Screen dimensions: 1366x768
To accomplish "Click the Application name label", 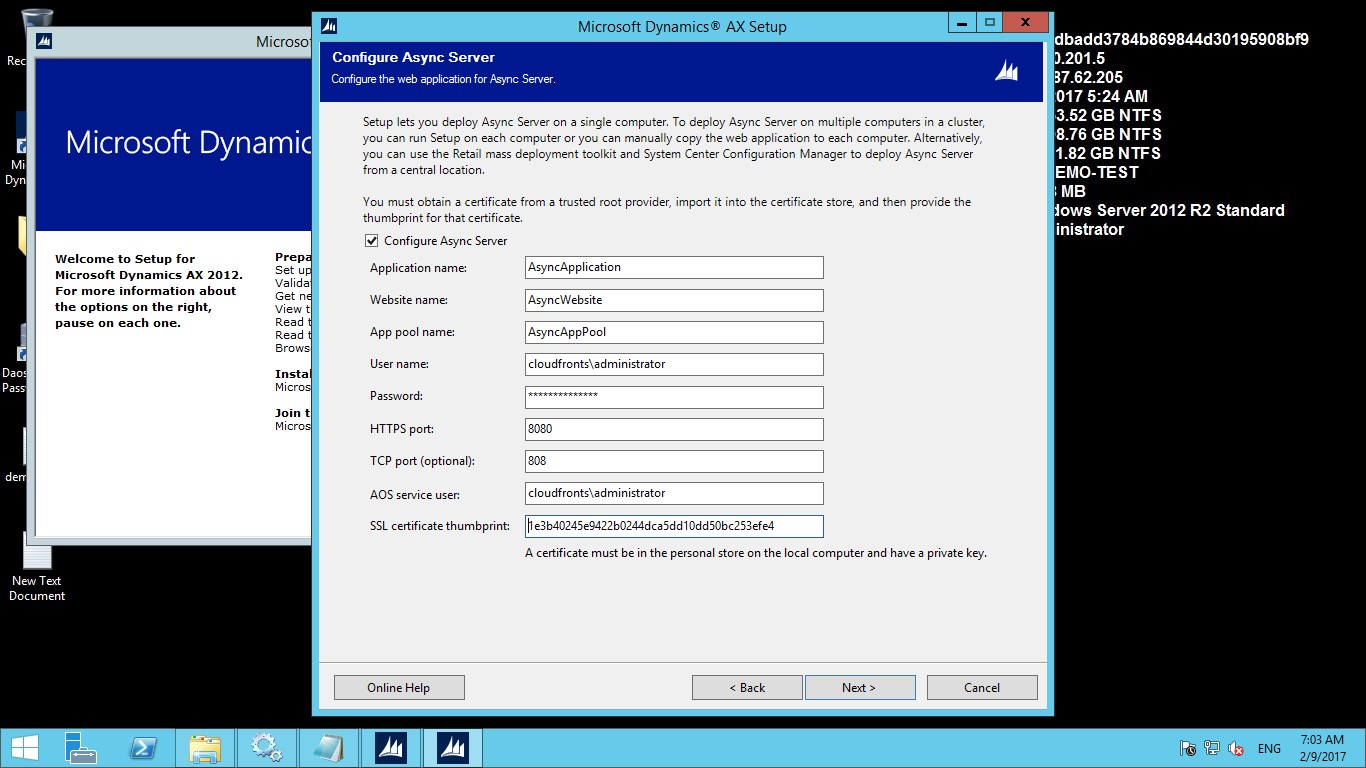I will [x=418, y=268].
